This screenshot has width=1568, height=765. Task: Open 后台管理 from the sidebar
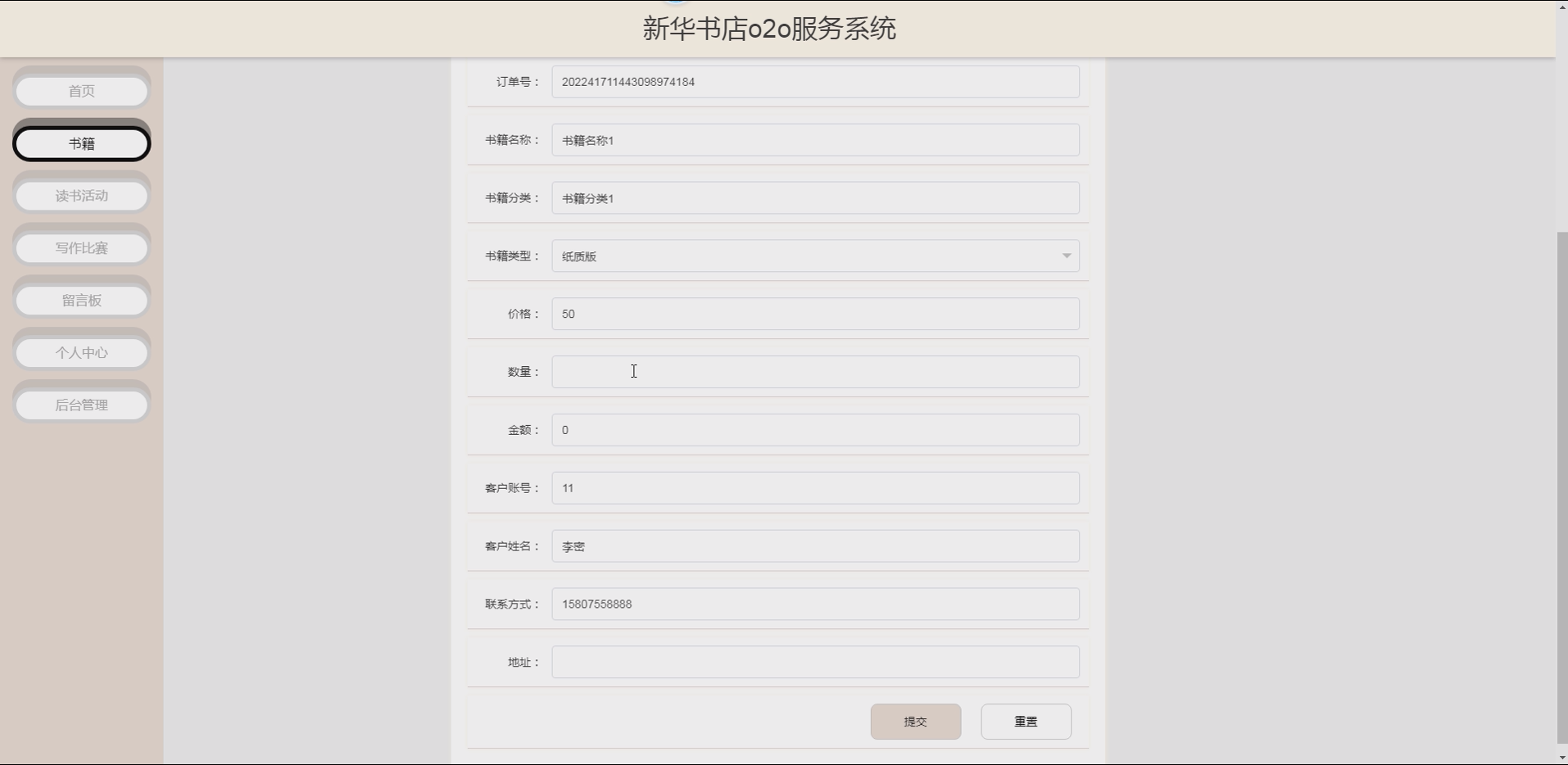click(81, 405)
